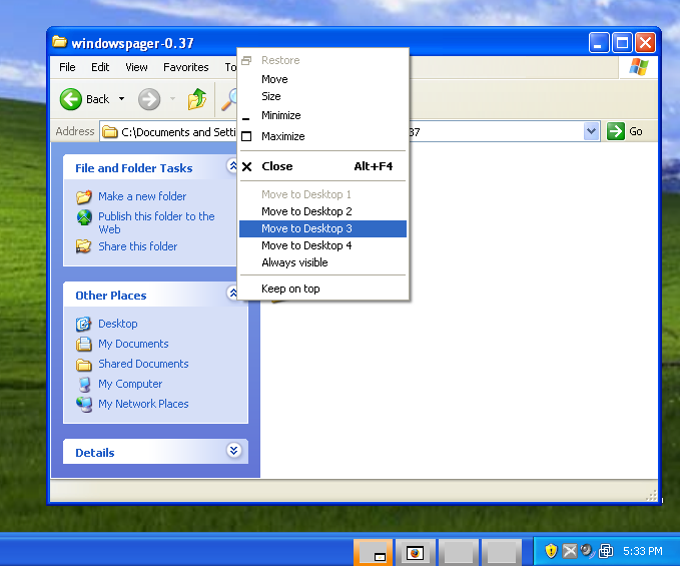Expand the Details panel

click(x=234, y=450)
